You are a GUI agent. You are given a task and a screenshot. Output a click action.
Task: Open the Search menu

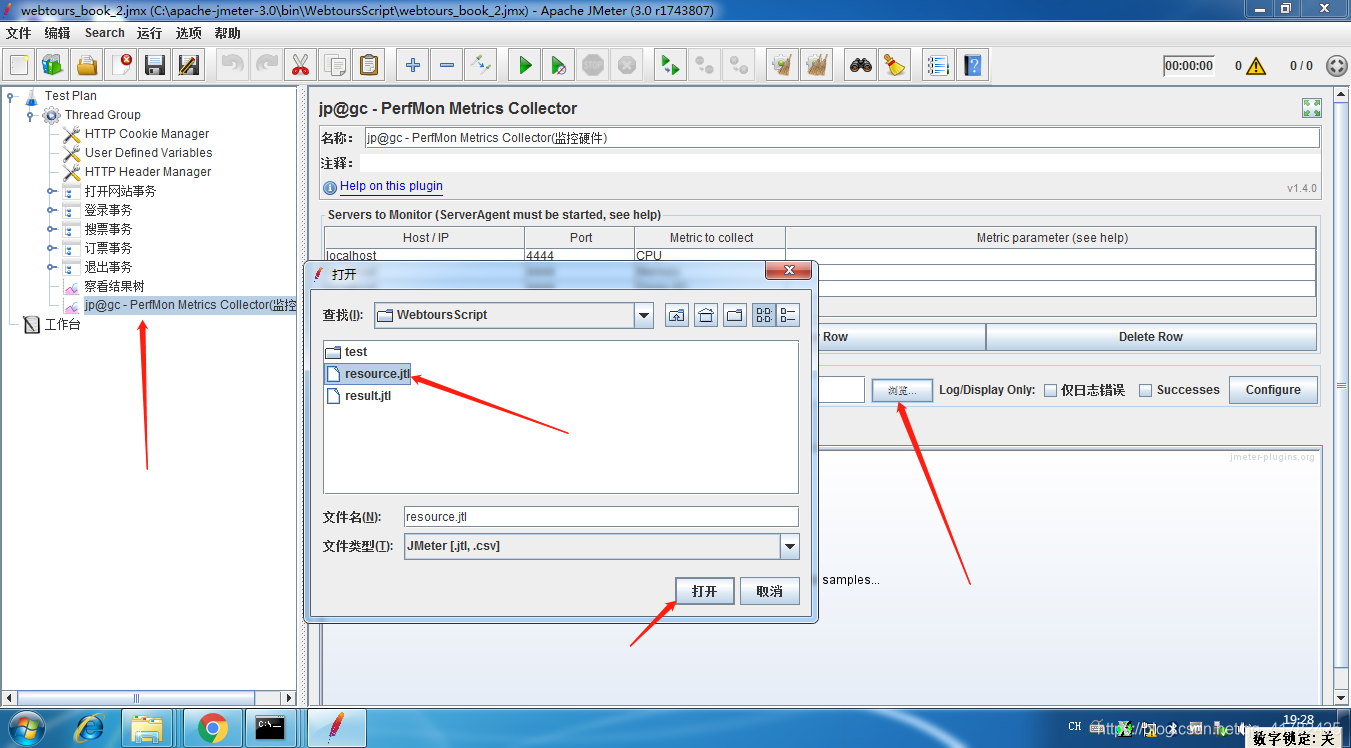[105, 33]
